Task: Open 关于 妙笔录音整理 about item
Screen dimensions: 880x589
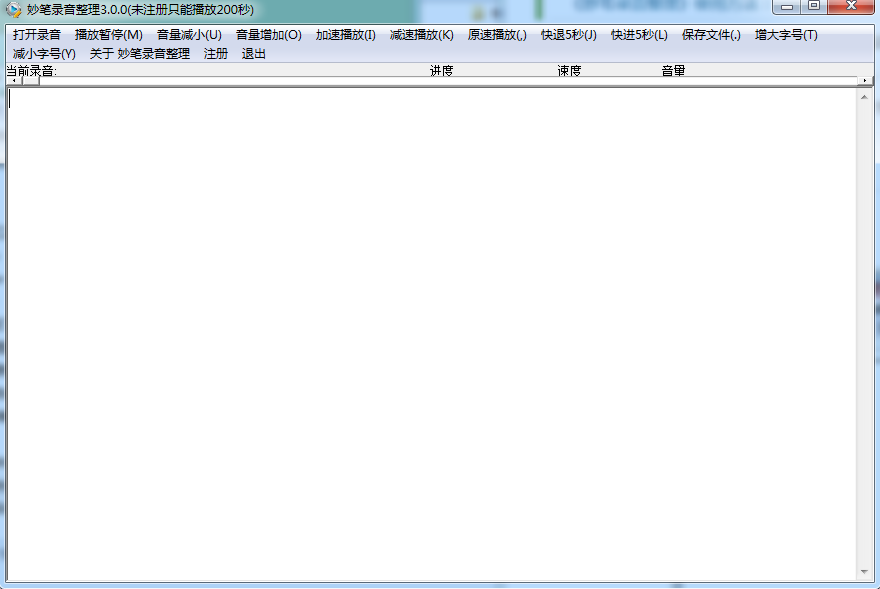Action: [x=140, y=54]
